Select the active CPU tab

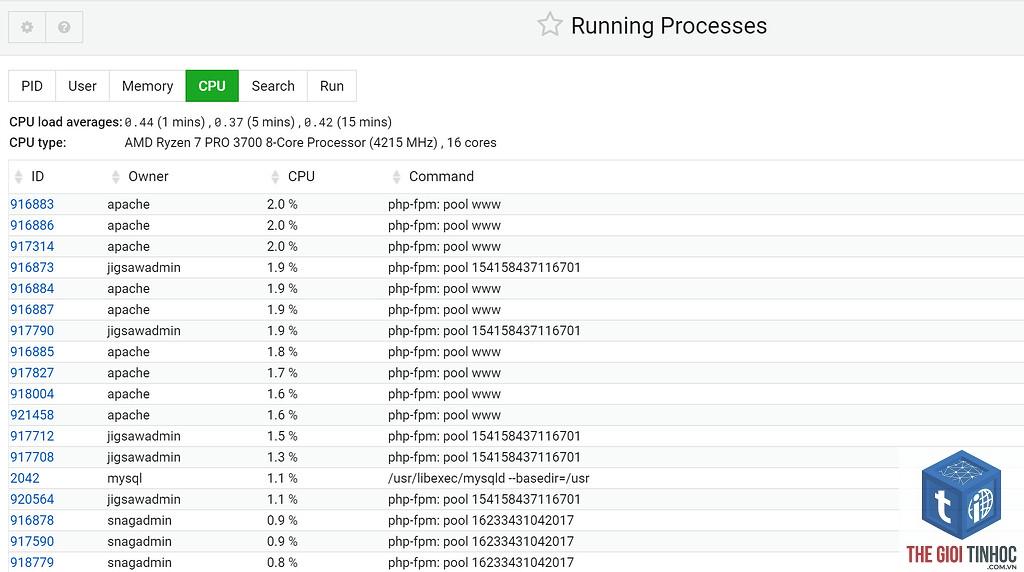(212, 86)
